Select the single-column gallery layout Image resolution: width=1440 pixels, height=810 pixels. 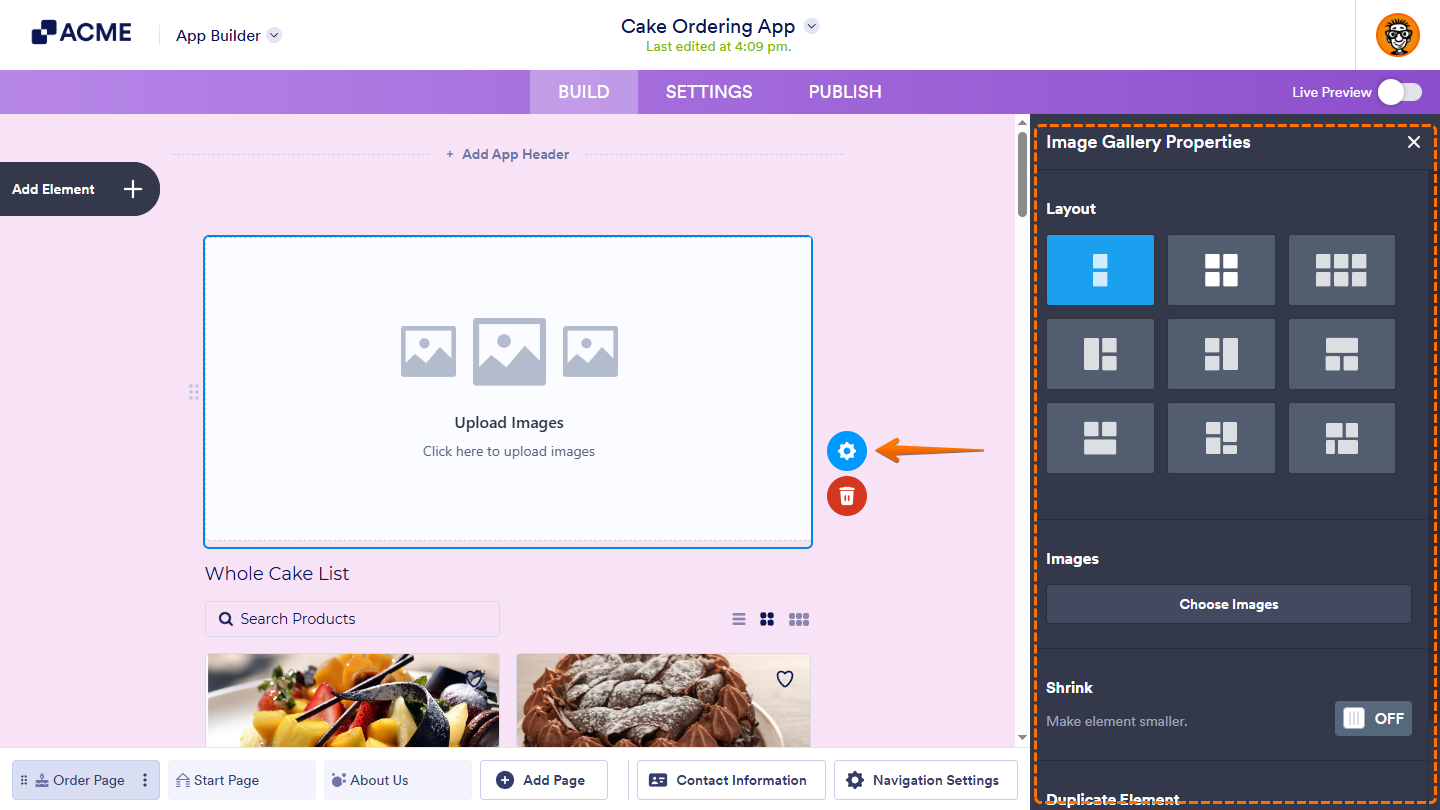click(1100, 269)
